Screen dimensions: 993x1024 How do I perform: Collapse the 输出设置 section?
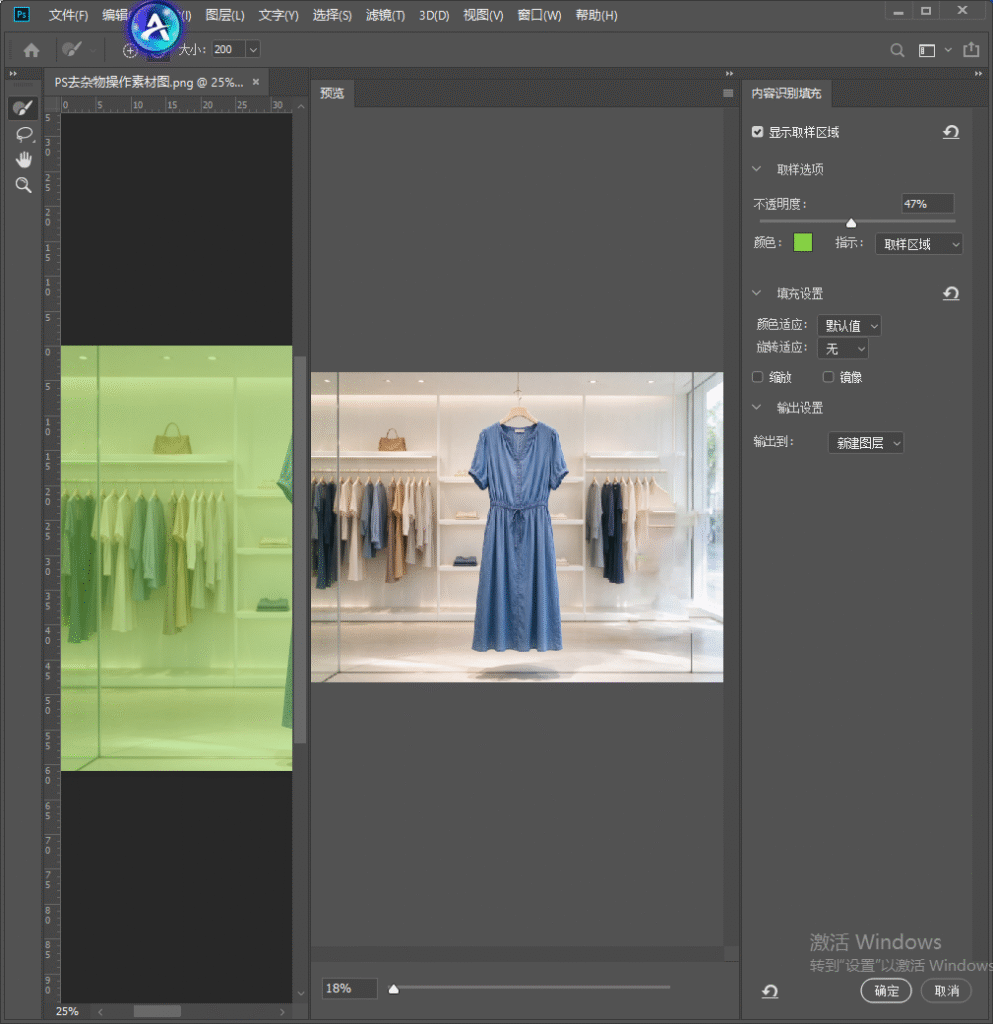(x=757, y=408)
